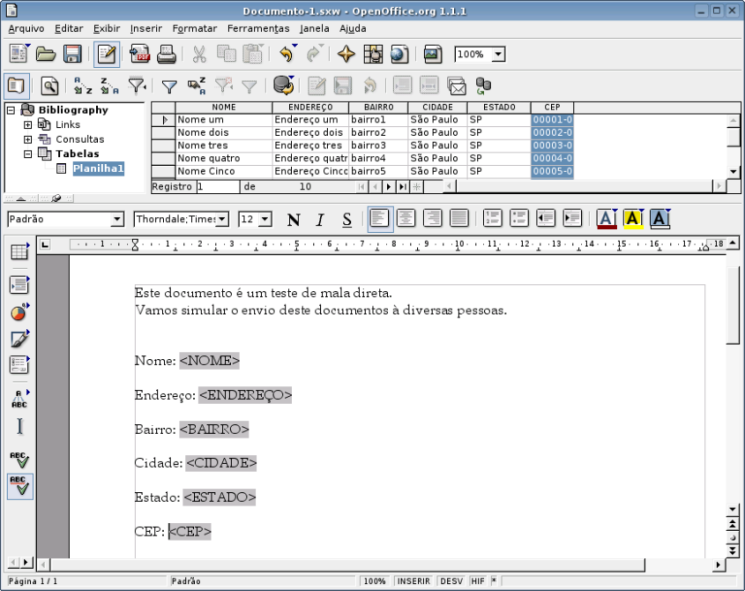Open the Editar menu

coord(69,29)
